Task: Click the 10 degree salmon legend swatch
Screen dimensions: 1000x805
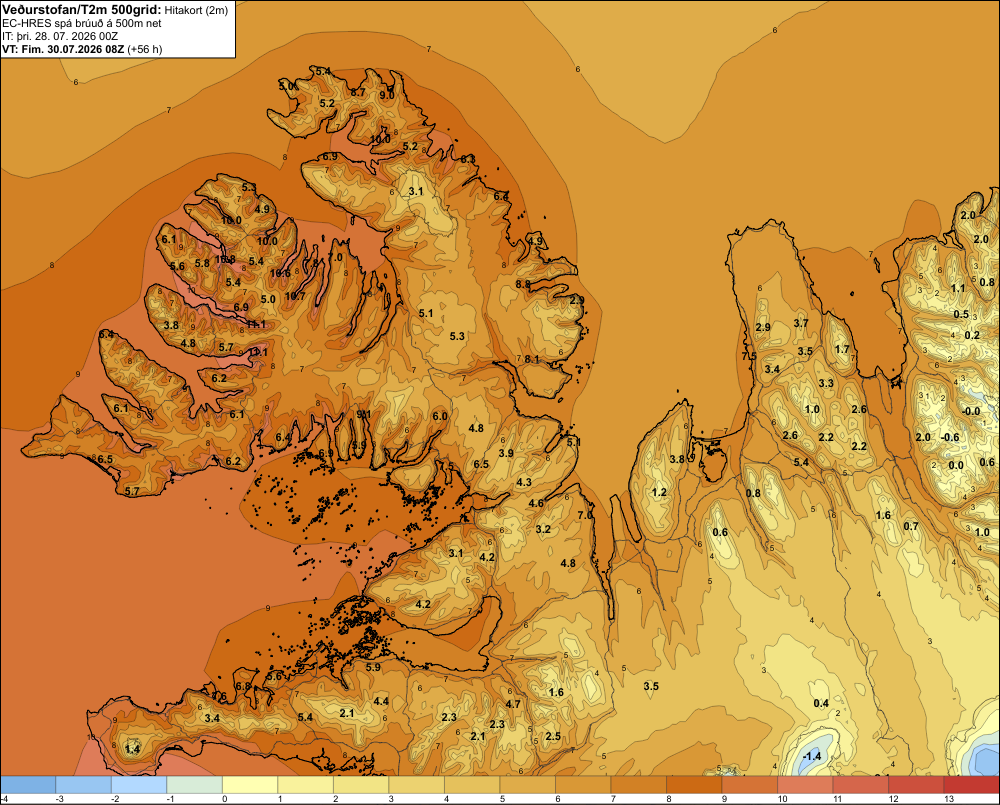Action: 805,784
